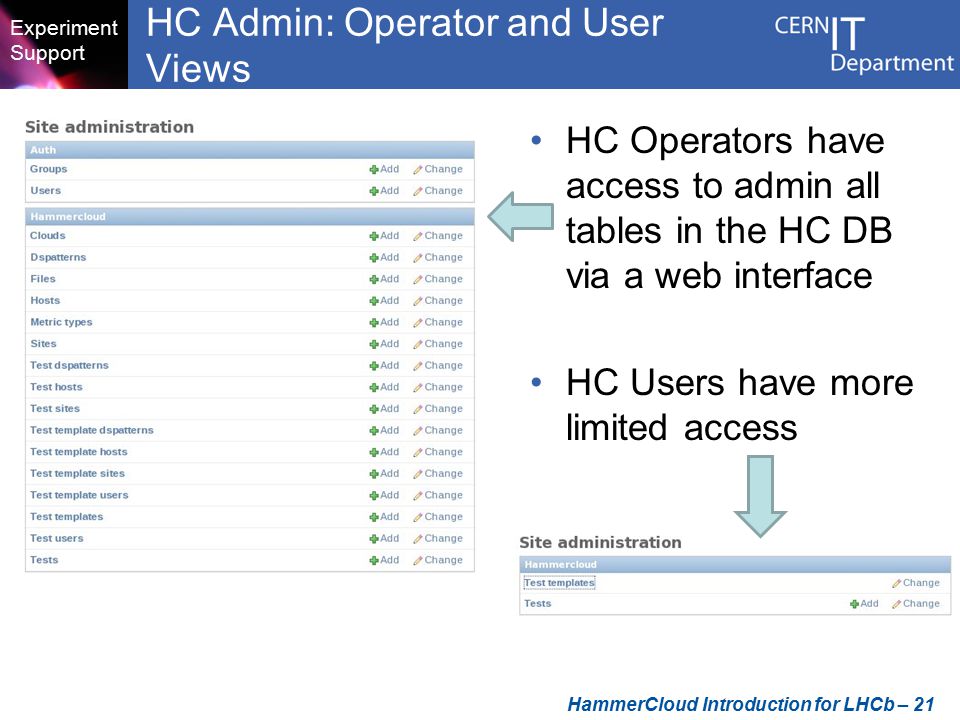Click the Auth section header
The width and height of the screenshot is (960, 720).
[x=250, y=150]
